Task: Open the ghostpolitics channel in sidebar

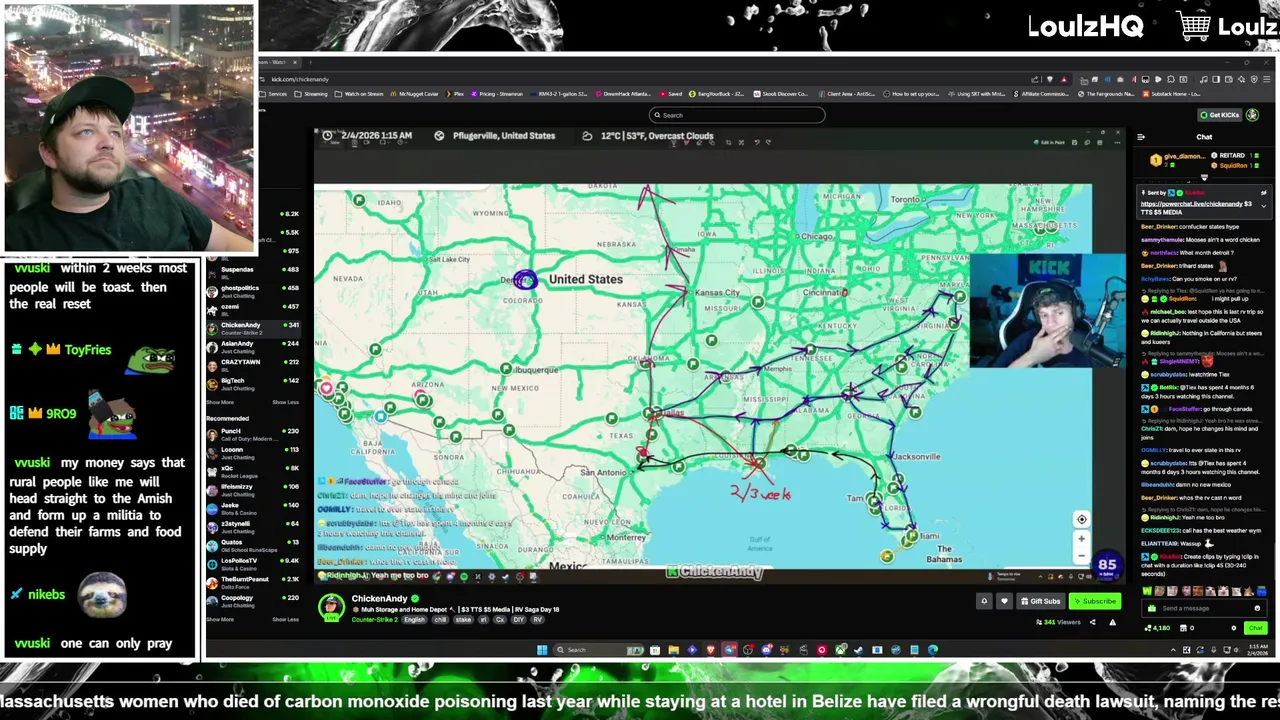Action: pyautogui.click(x=252, y=291)
